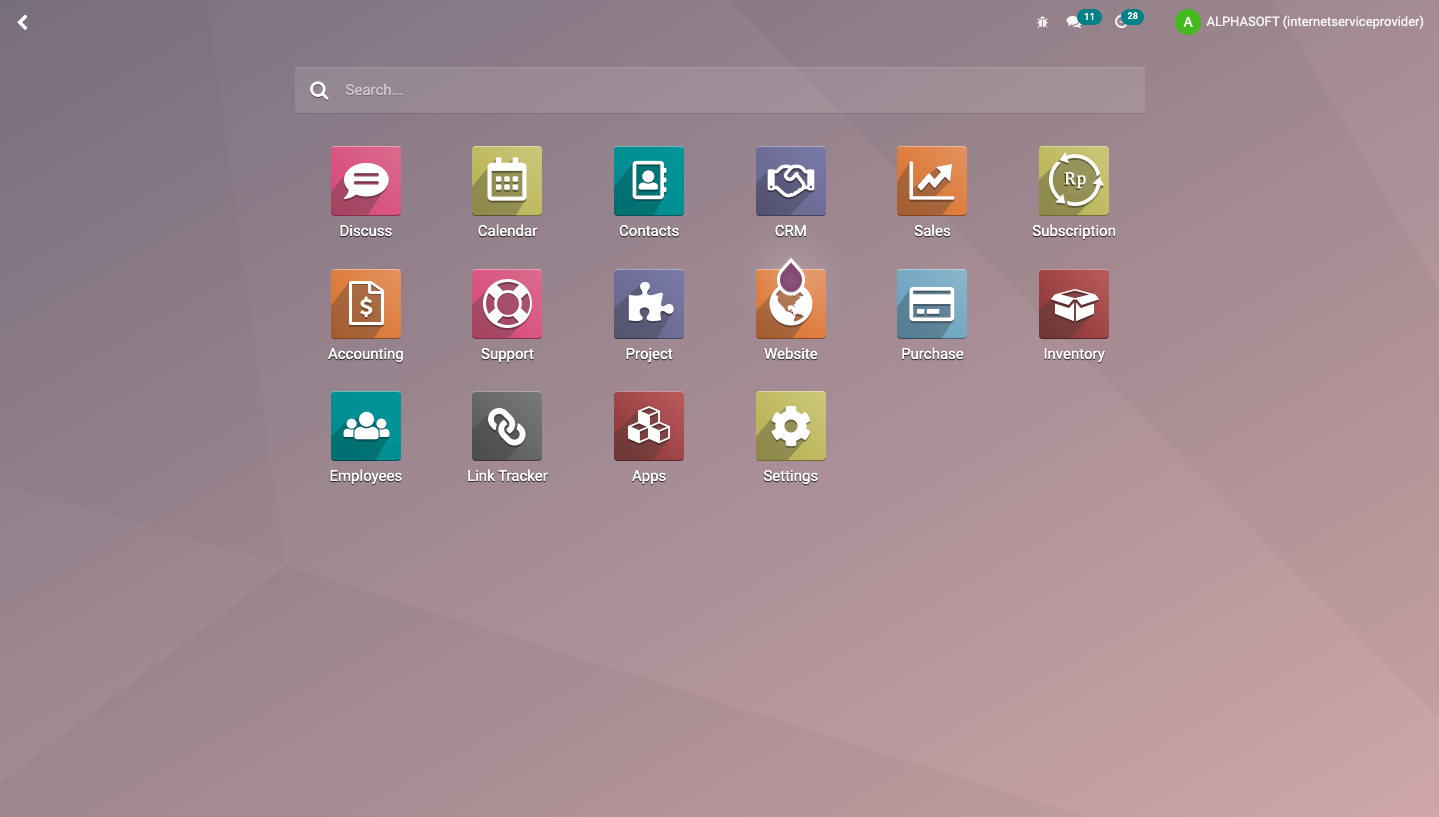Launch the Link Tracker app
Screen dimensions: 1439x817
507,426
